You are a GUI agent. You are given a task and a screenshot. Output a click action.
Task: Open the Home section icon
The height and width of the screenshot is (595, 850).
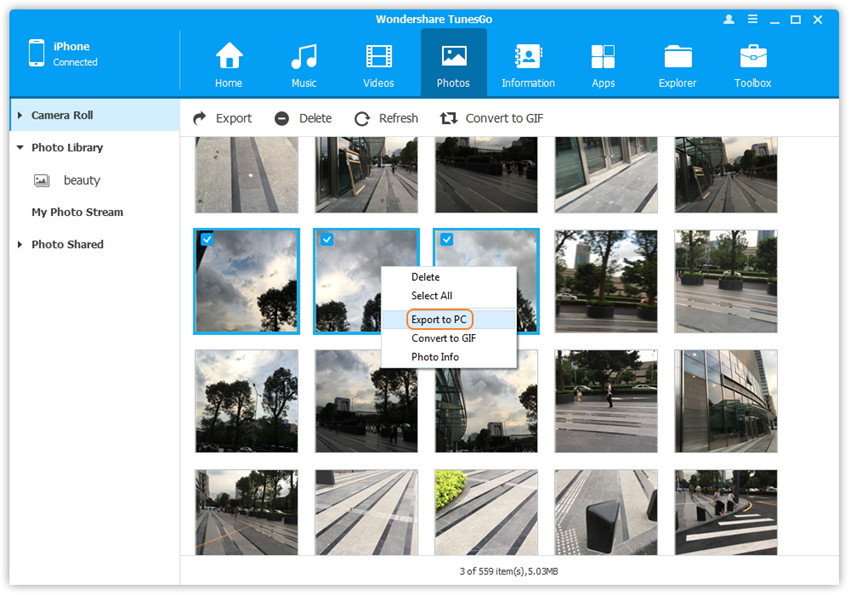229,57
